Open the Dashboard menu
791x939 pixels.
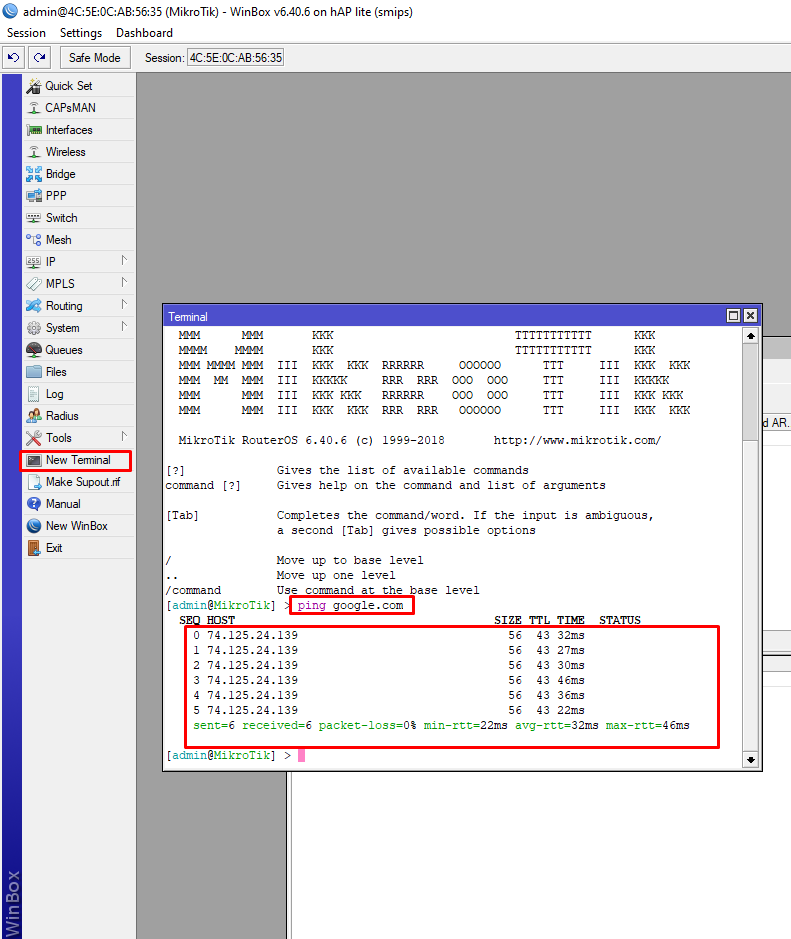click(144, 33)
